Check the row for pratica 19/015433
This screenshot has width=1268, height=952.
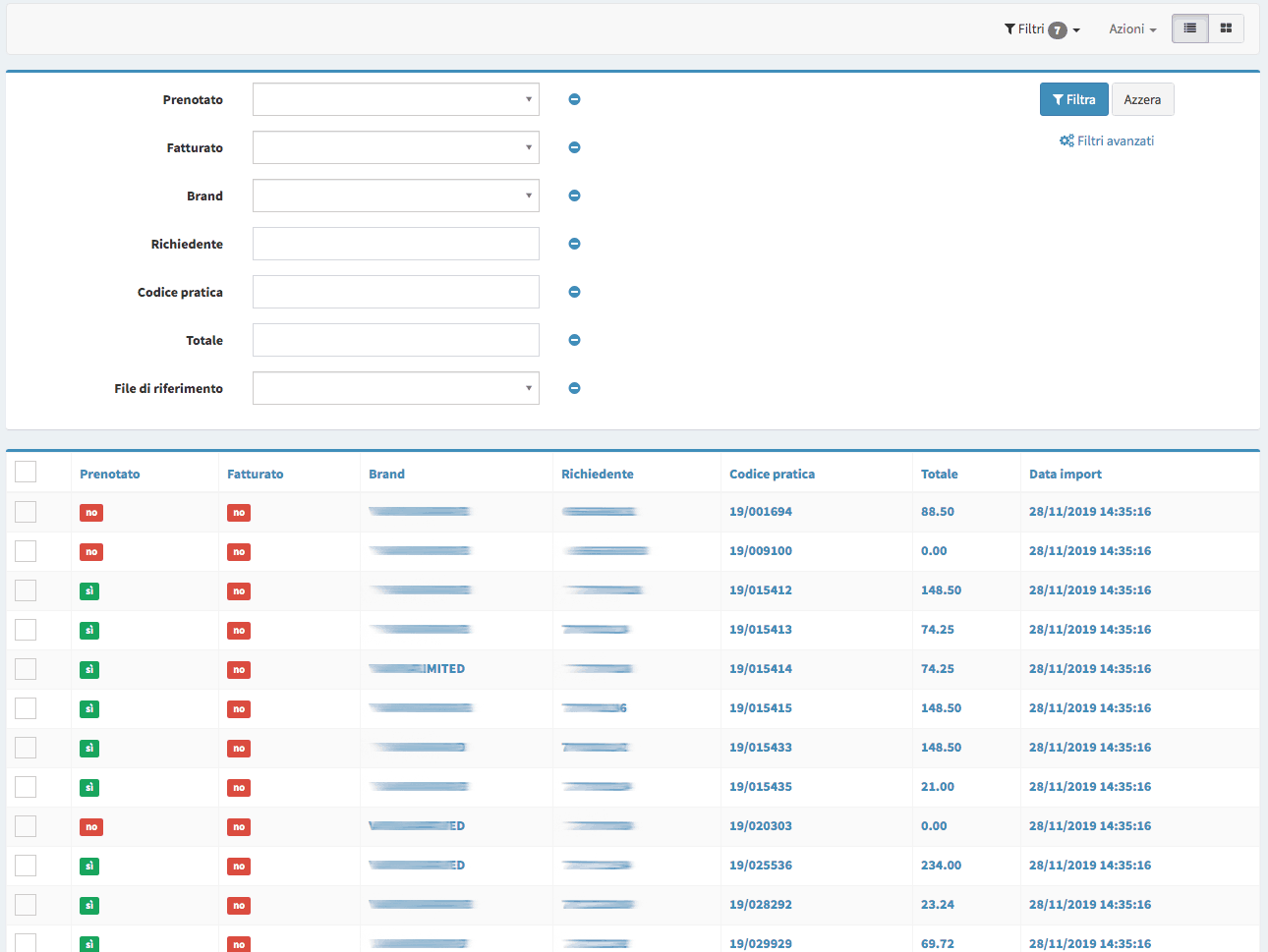click(26, 748)
